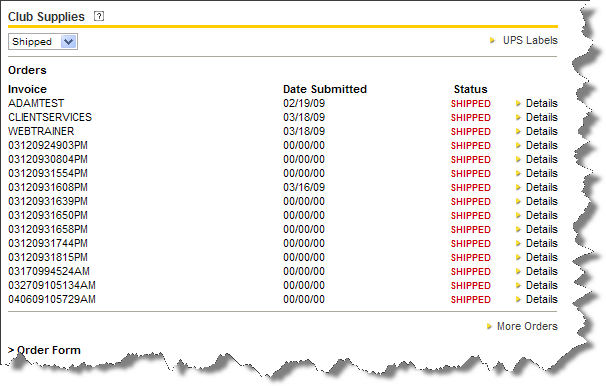Open Details for invoice 03120931608PM
606x386 pixels.
[541, 187]
